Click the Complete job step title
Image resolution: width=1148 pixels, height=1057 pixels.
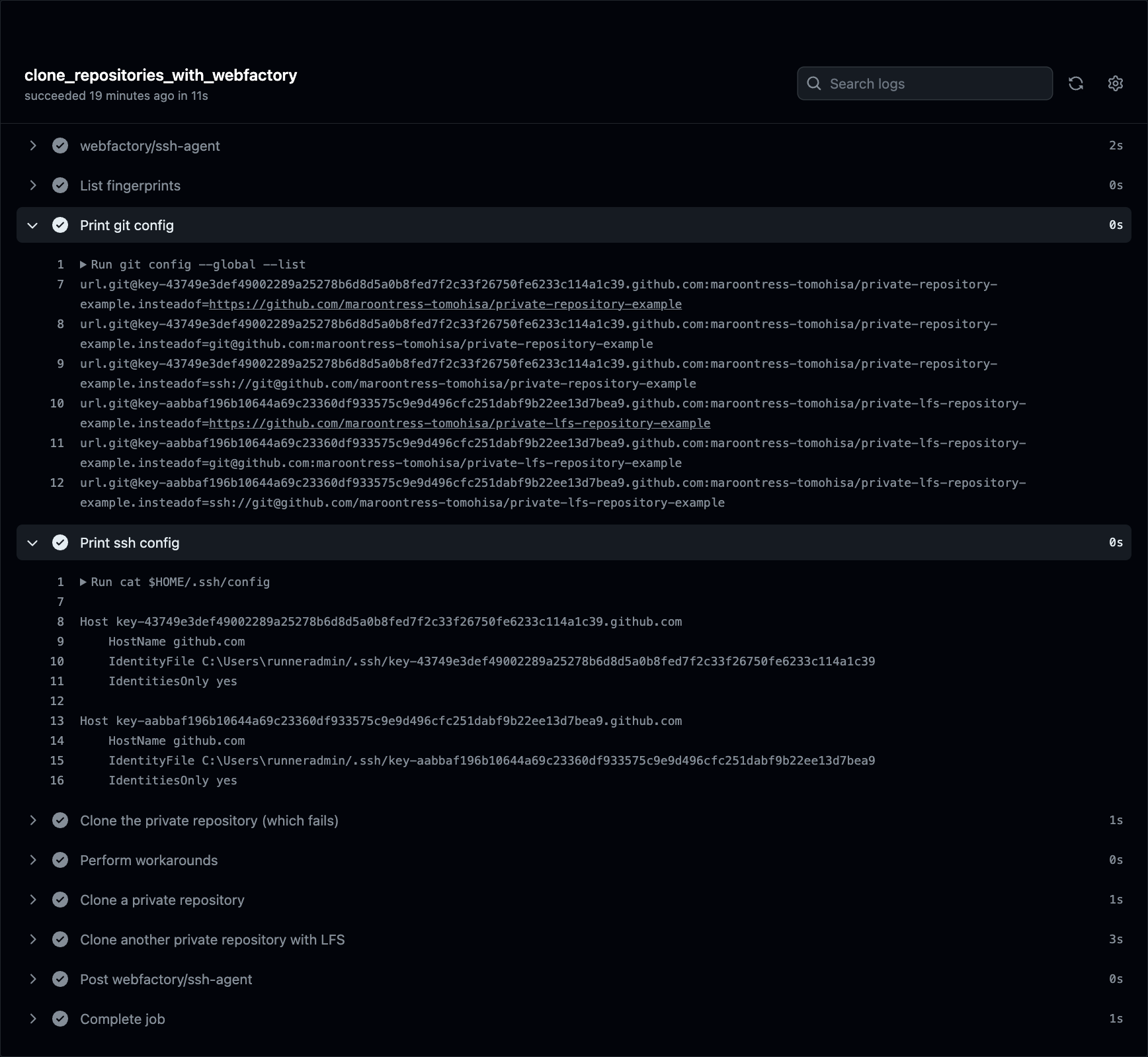pyautogui.click(x=122, y=1019)
